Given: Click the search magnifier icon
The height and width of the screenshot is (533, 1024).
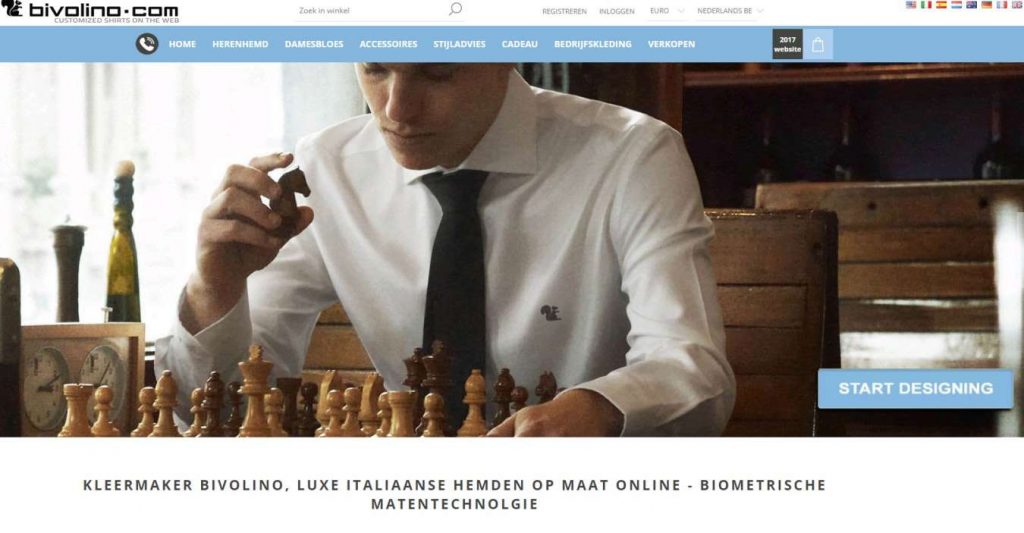Looking at the screenshot, I should [x=455, y=9].
